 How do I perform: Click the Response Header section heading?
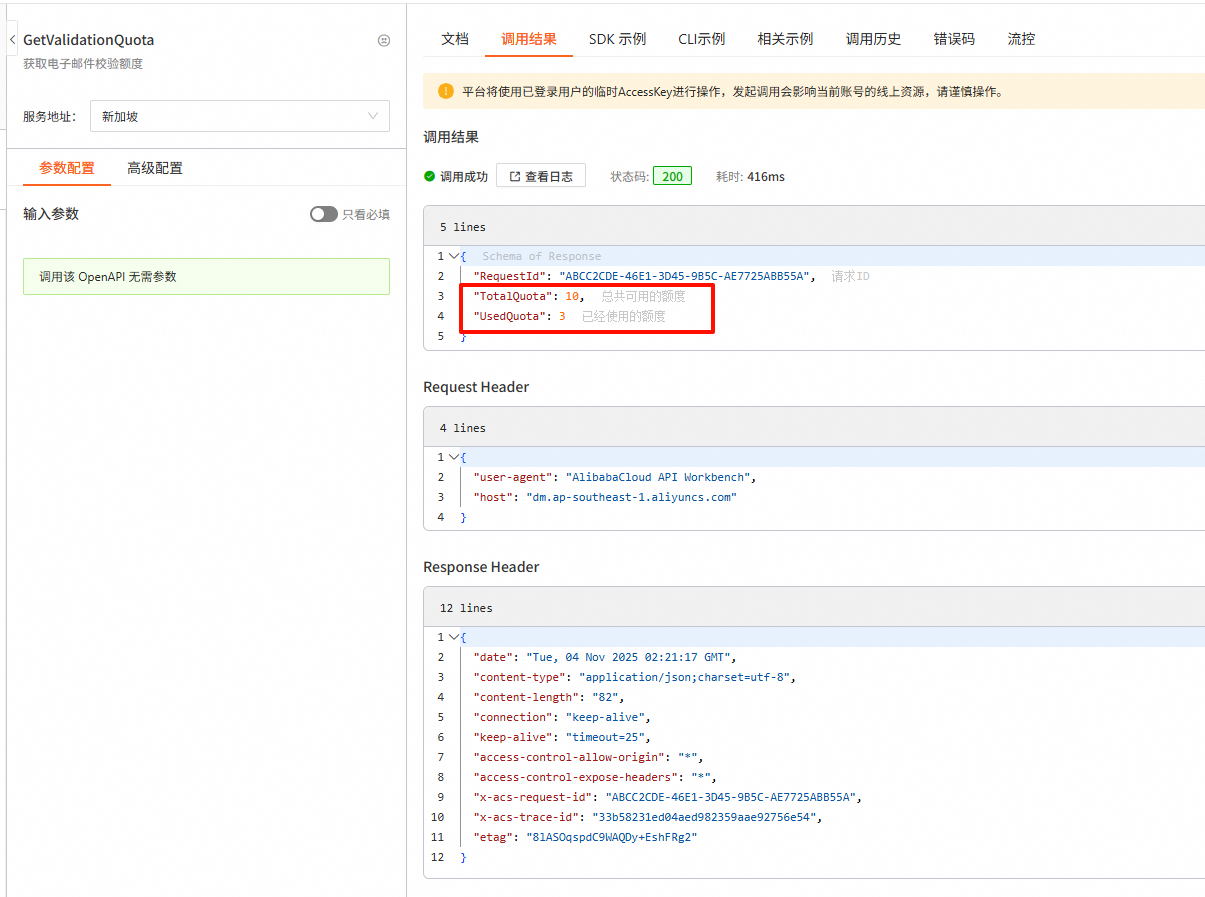(x=481, y=567)
